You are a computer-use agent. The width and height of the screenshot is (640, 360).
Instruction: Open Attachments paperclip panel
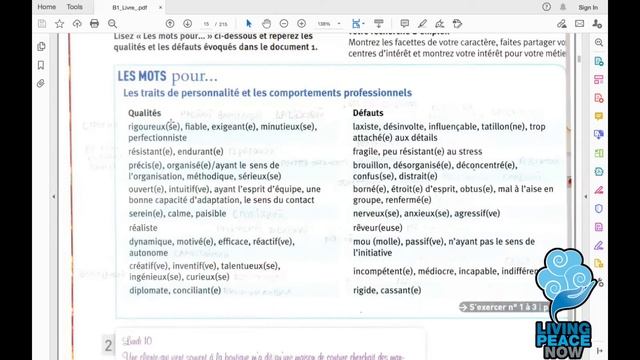click(x=41, y=84)
